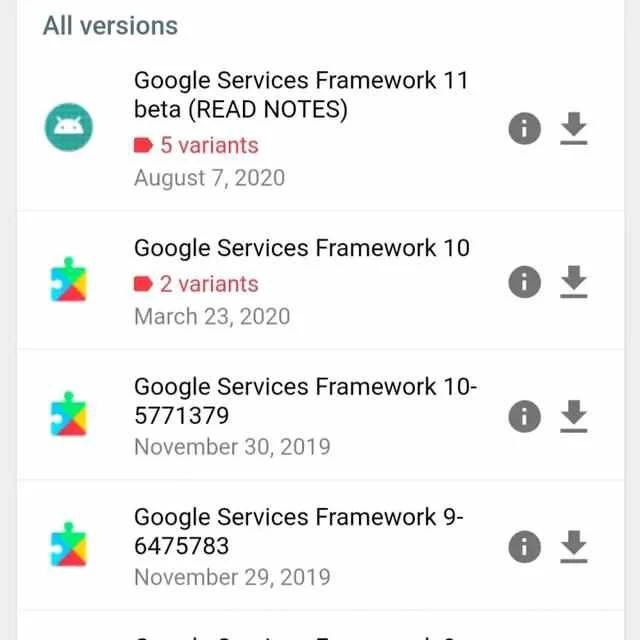Download Google Services Framework 10
The width and height of the screenshot is (640, 640).
pyautogui.click(x=573, y=283)
